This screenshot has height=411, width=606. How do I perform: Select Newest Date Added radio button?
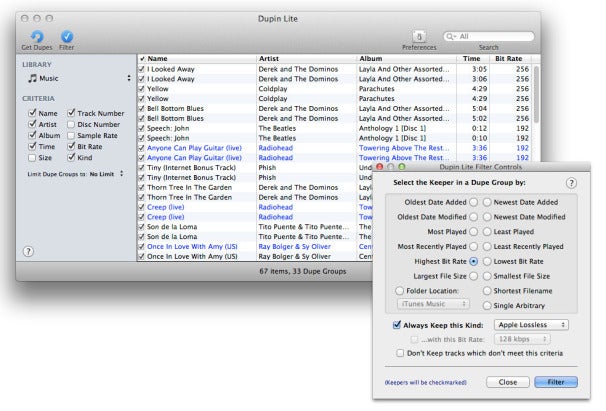[487, 202]
